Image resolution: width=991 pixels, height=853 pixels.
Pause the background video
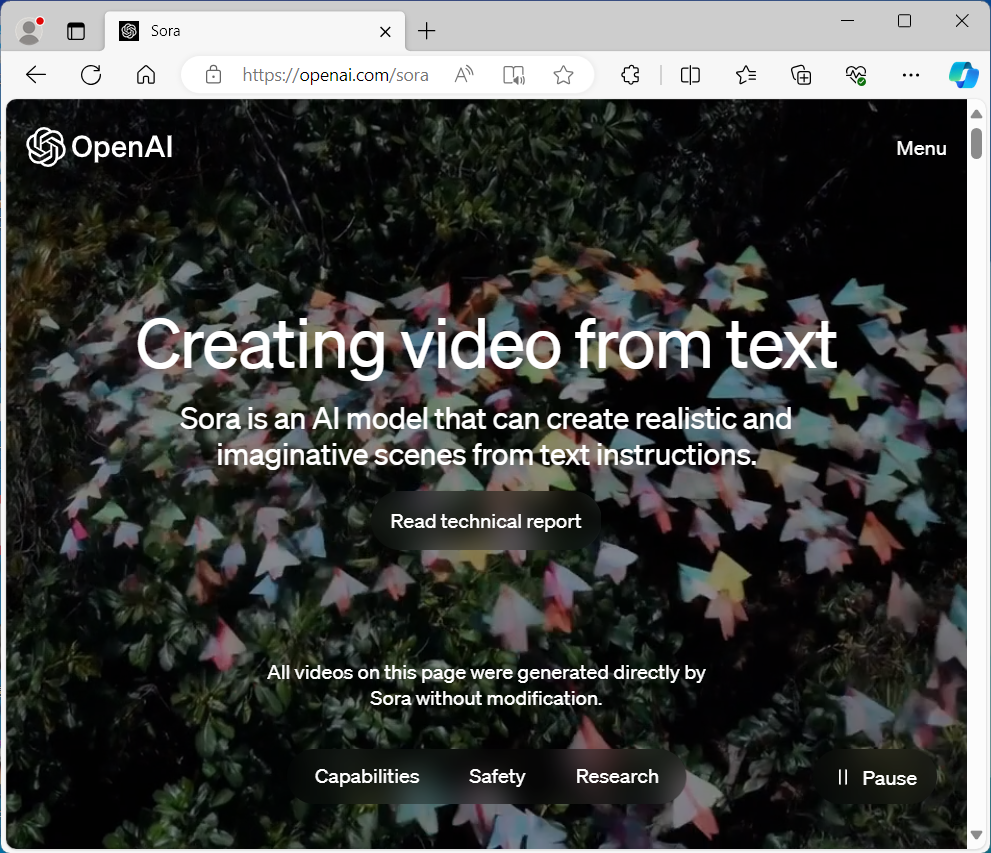tap(876, 778)
